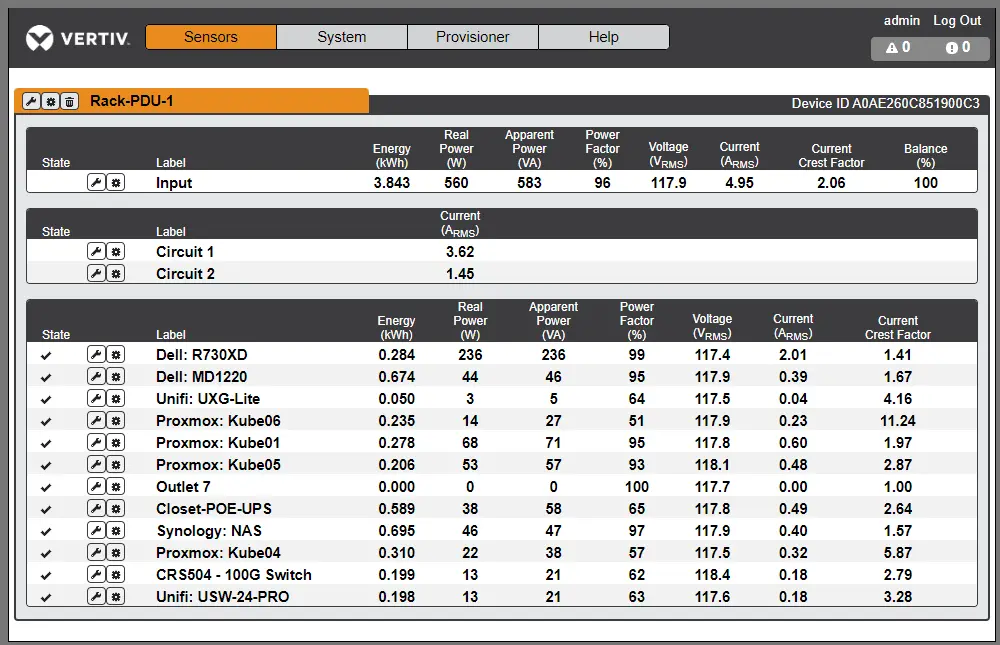Open gear settings for Rack-PDU-1 device
1000x645 pixels.
(50, 101)
